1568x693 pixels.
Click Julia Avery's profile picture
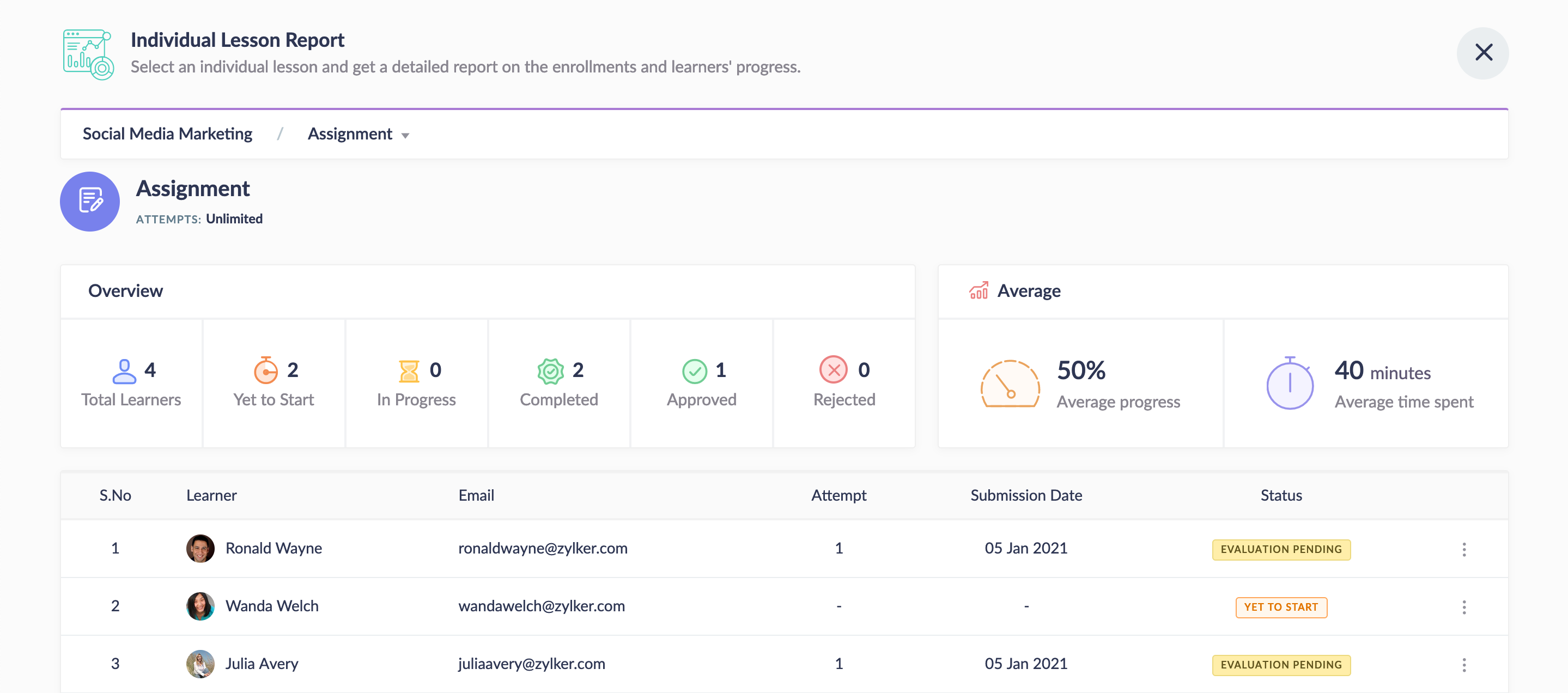pyautogui.click(x=200, y=664)
